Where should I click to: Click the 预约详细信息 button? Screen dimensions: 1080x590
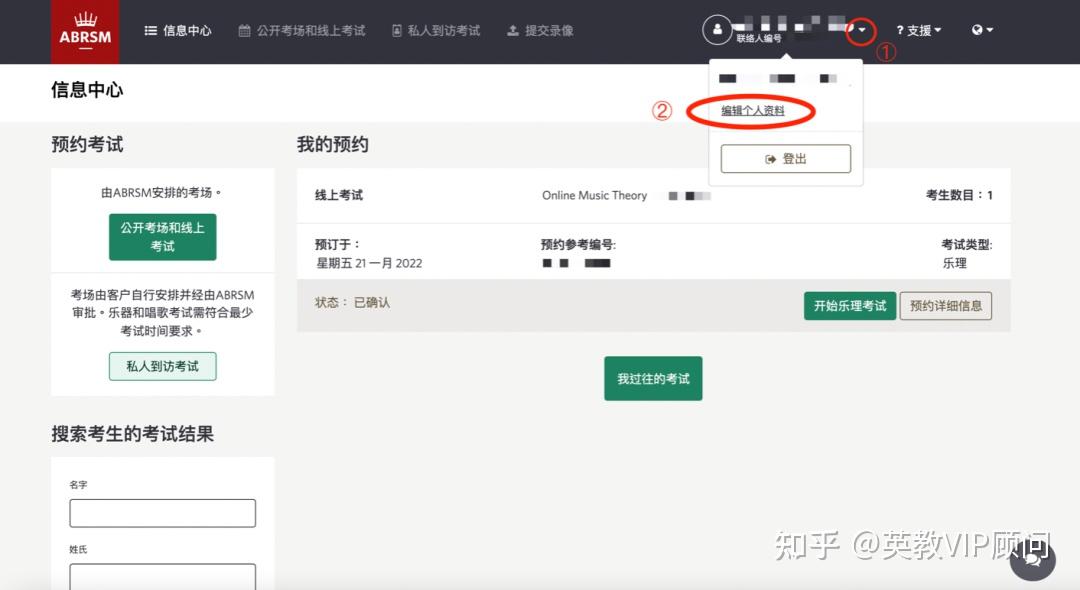946,305
